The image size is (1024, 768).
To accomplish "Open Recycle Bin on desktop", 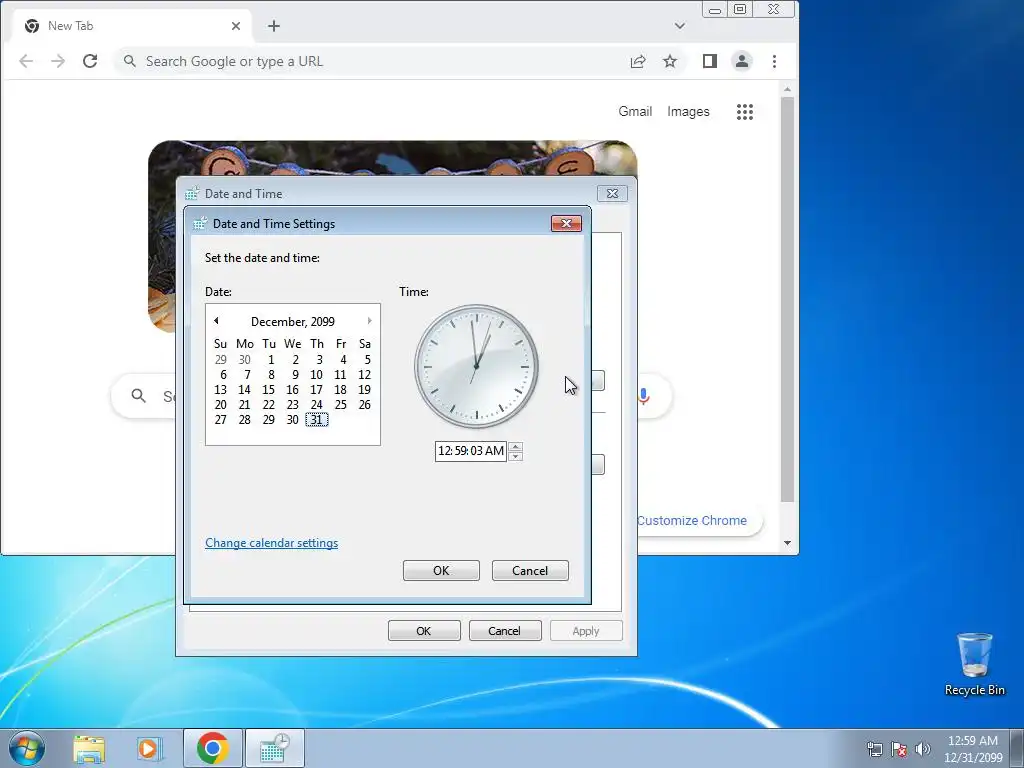I will [x=975, y=665].
